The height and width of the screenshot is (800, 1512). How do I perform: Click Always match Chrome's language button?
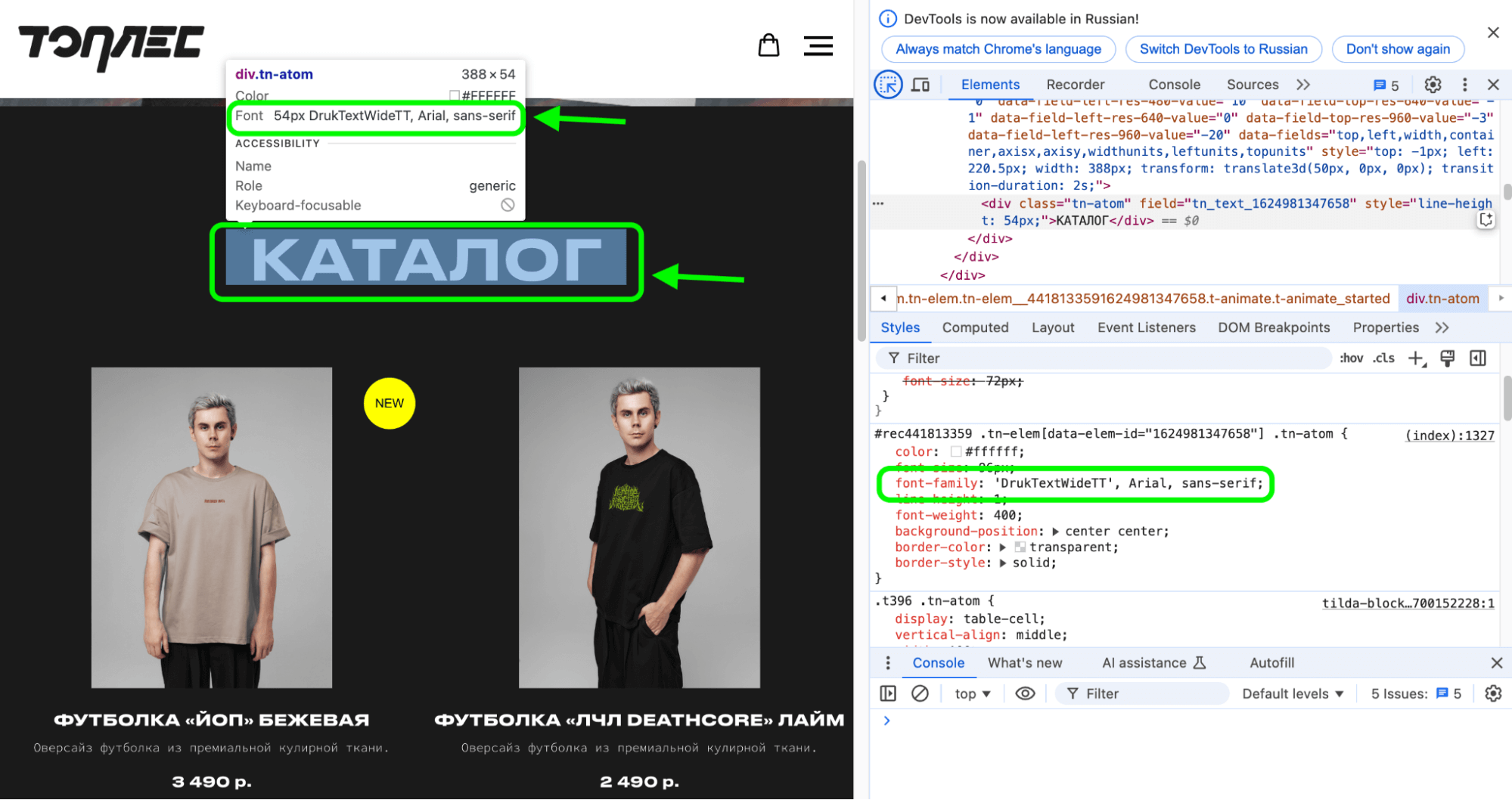click(998, 49)
